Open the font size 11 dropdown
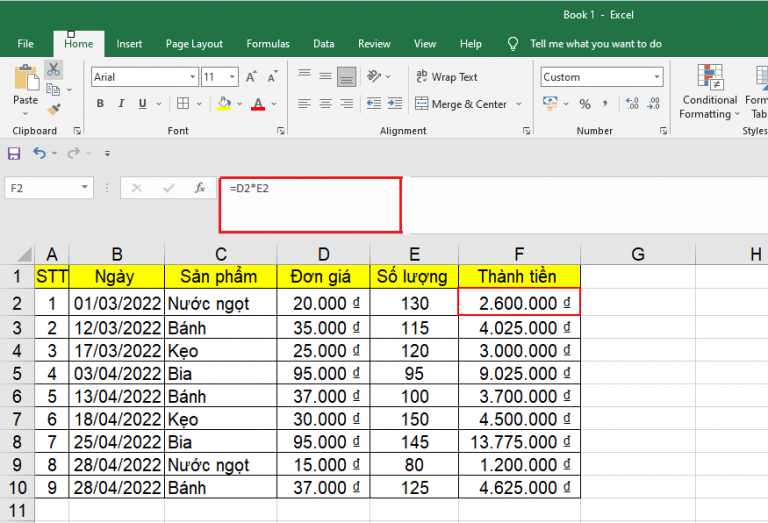 (232, 77)
